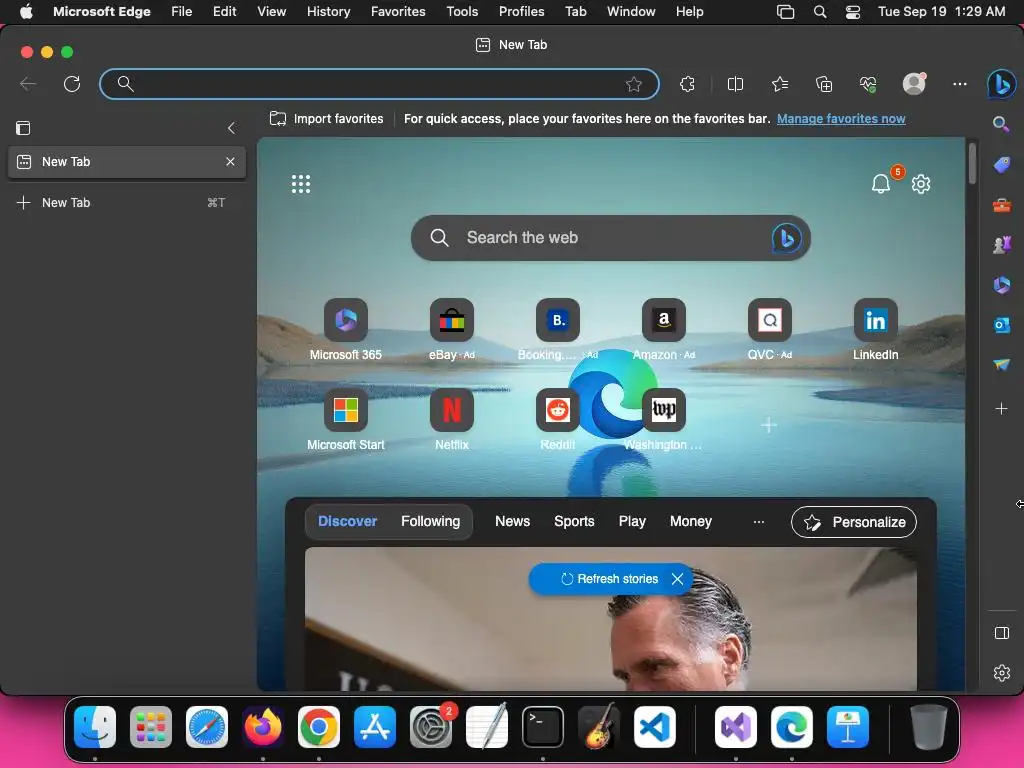1024x768 pixels.
Task: Open the News feed tab
Action: click(512, 521)
